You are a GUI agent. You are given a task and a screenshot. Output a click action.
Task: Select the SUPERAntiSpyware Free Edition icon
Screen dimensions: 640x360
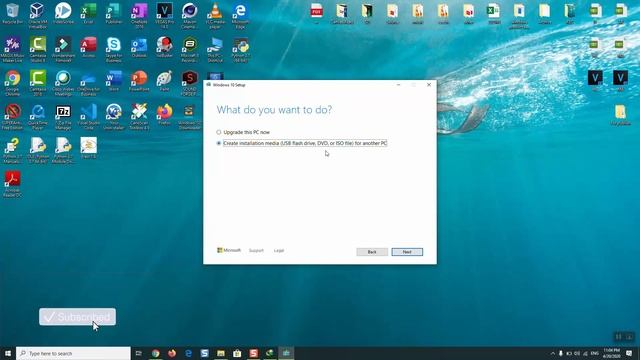12,117
